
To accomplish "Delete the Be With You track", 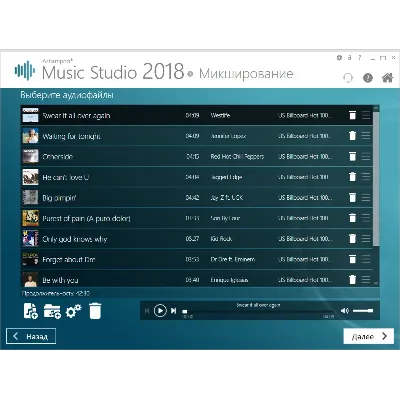I will tap(352, 279).
